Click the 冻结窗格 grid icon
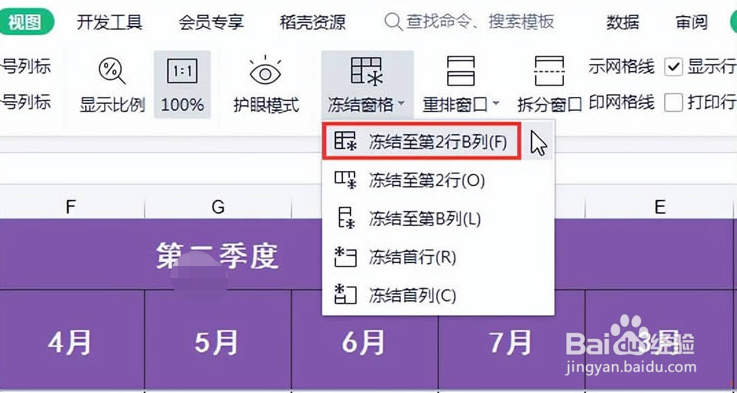The width and height of the screenshot is (737, 393). (367, 71)
